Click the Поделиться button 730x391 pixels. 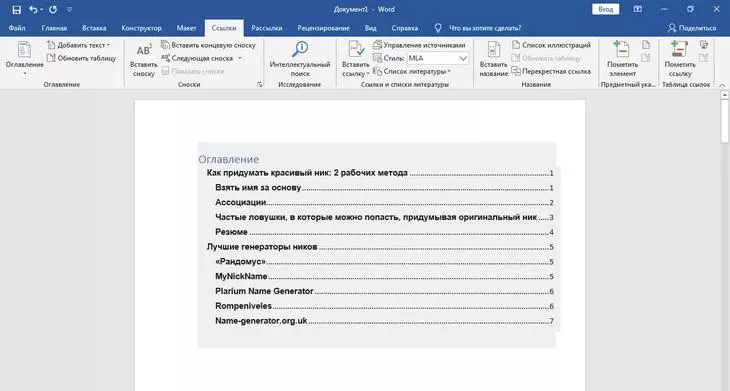(x=692, y=28)
